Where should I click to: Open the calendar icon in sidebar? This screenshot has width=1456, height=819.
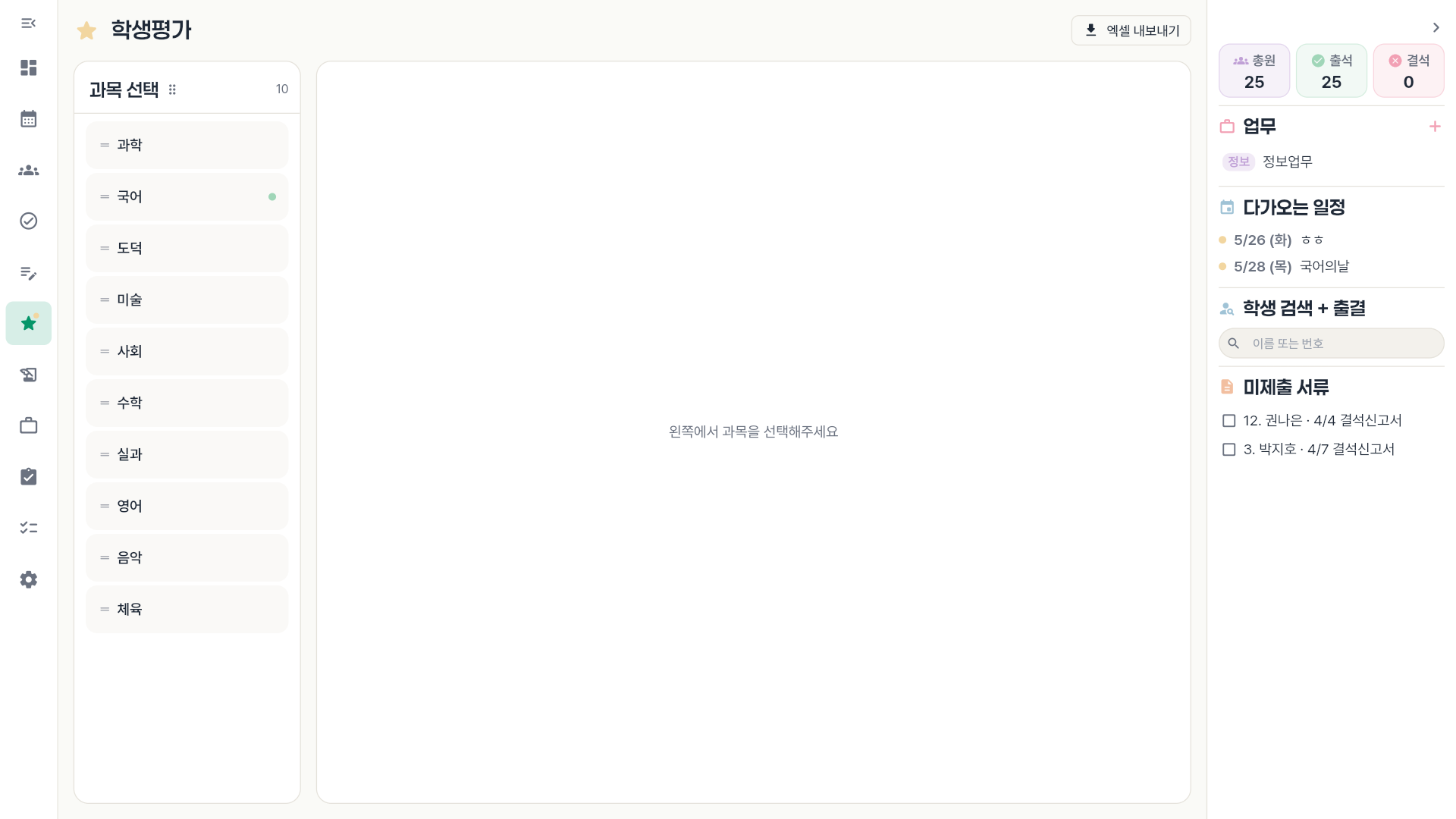[28, 119]
